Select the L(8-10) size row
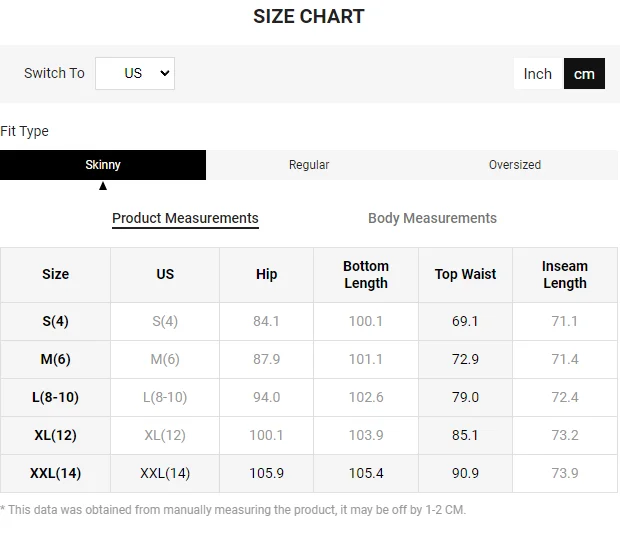The height and width of the screenshot is (535, 620). coord(56,397)
